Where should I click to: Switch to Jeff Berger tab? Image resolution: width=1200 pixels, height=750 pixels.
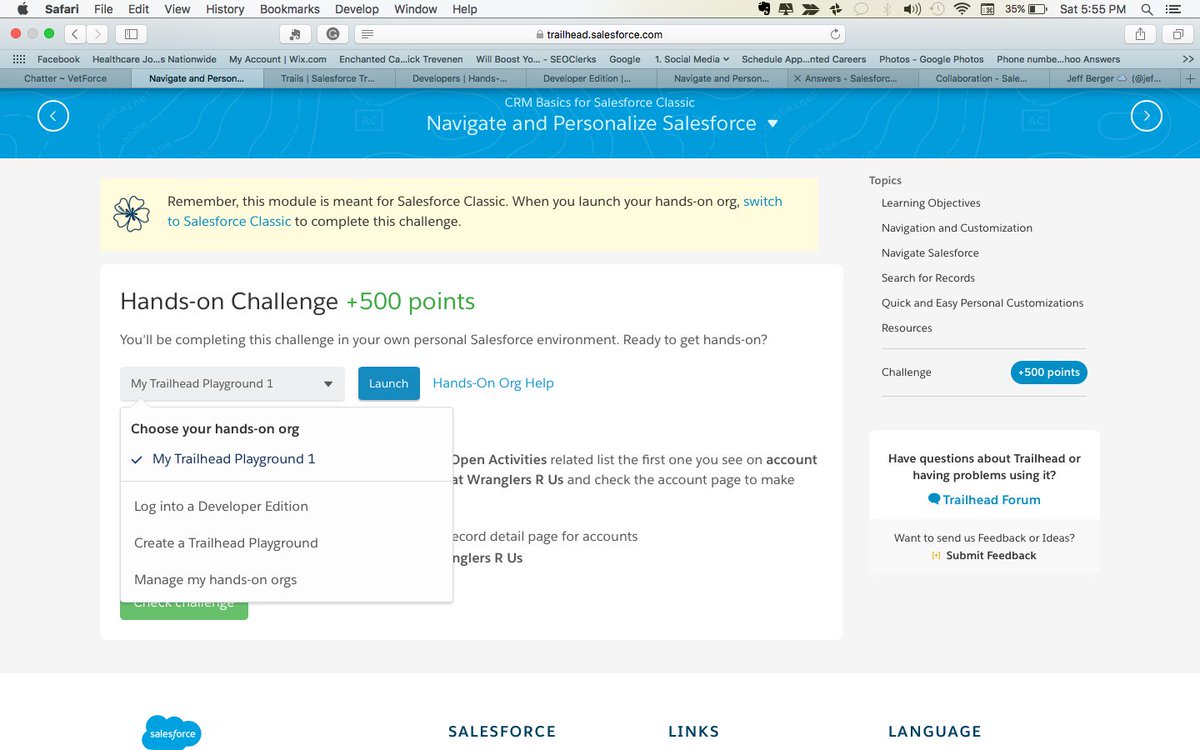(x=1114, y=78)
